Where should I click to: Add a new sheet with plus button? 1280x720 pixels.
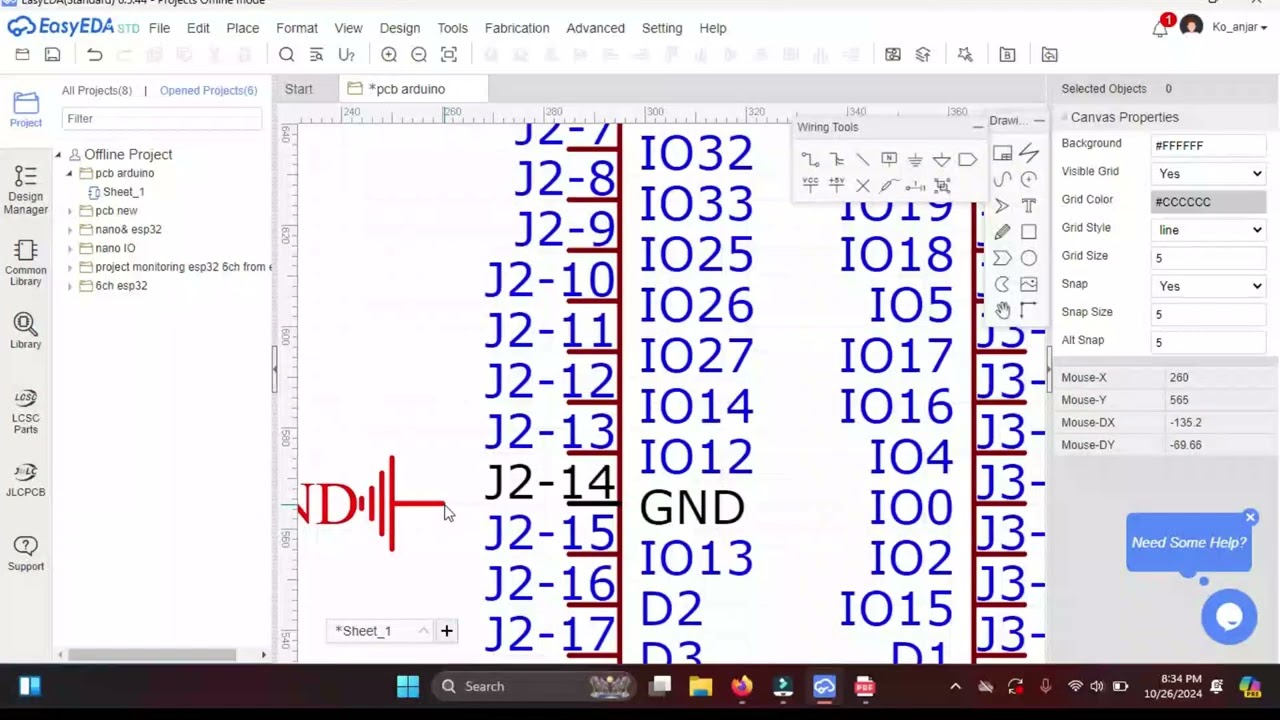pyautogui.click(x=447, y=631)
